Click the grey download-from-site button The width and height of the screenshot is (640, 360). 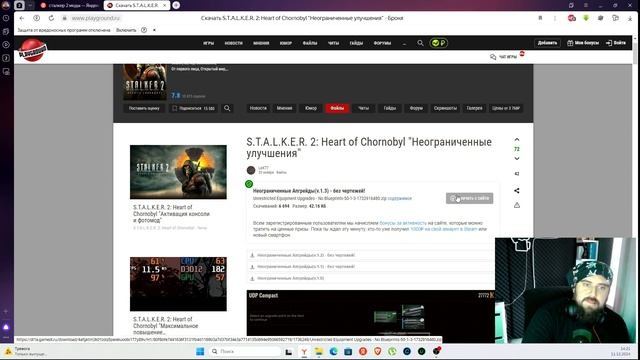pos(469,198)
